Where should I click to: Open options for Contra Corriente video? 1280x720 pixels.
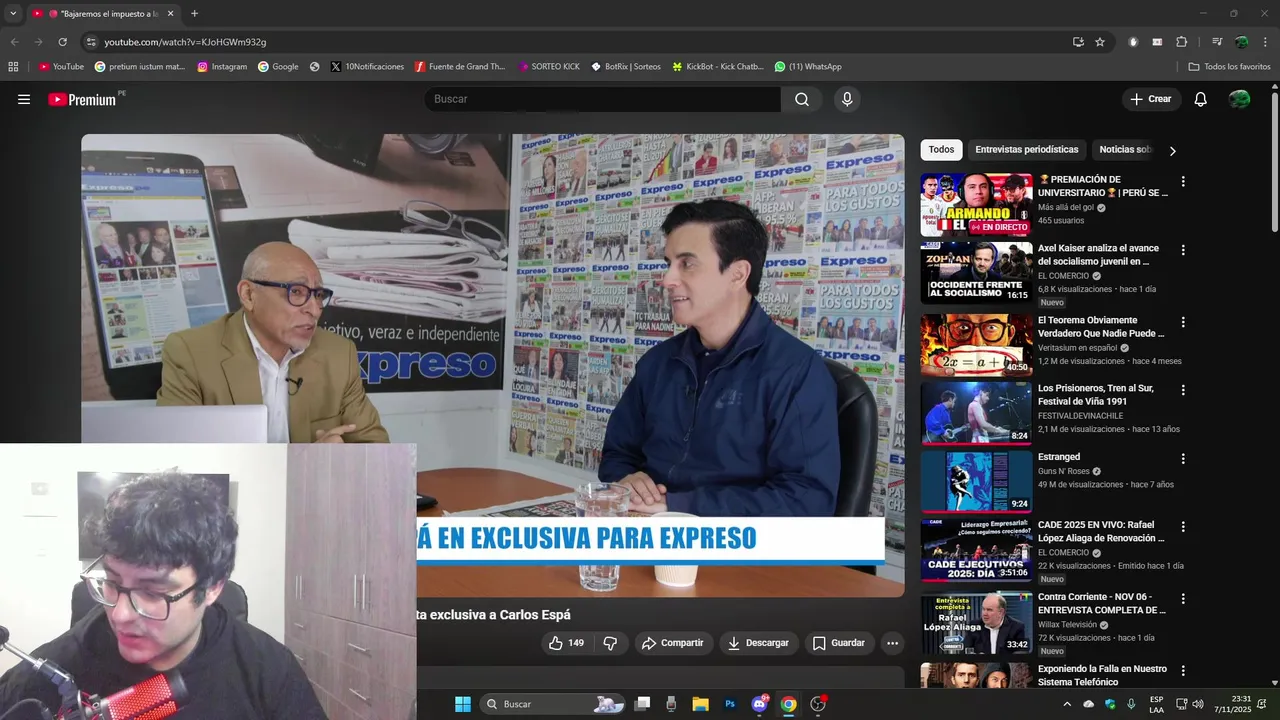coord(1183,598)
